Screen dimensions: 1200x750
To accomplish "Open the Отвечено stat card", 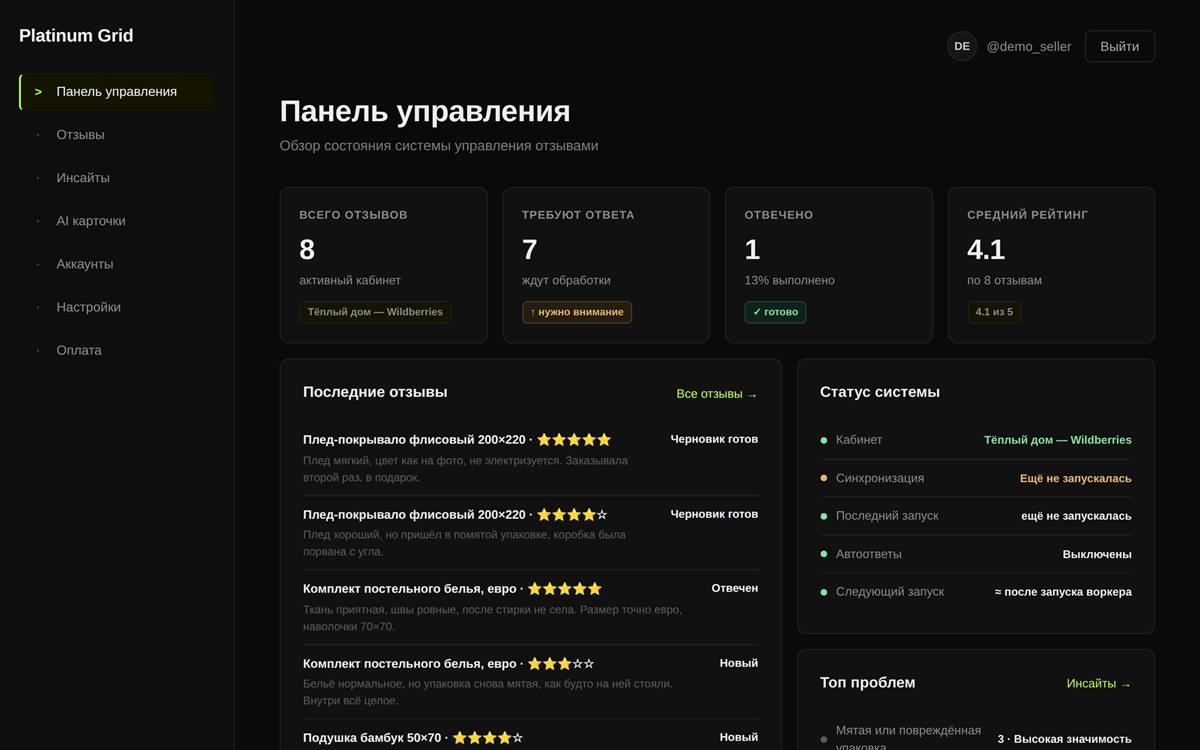I will point(829,265).
